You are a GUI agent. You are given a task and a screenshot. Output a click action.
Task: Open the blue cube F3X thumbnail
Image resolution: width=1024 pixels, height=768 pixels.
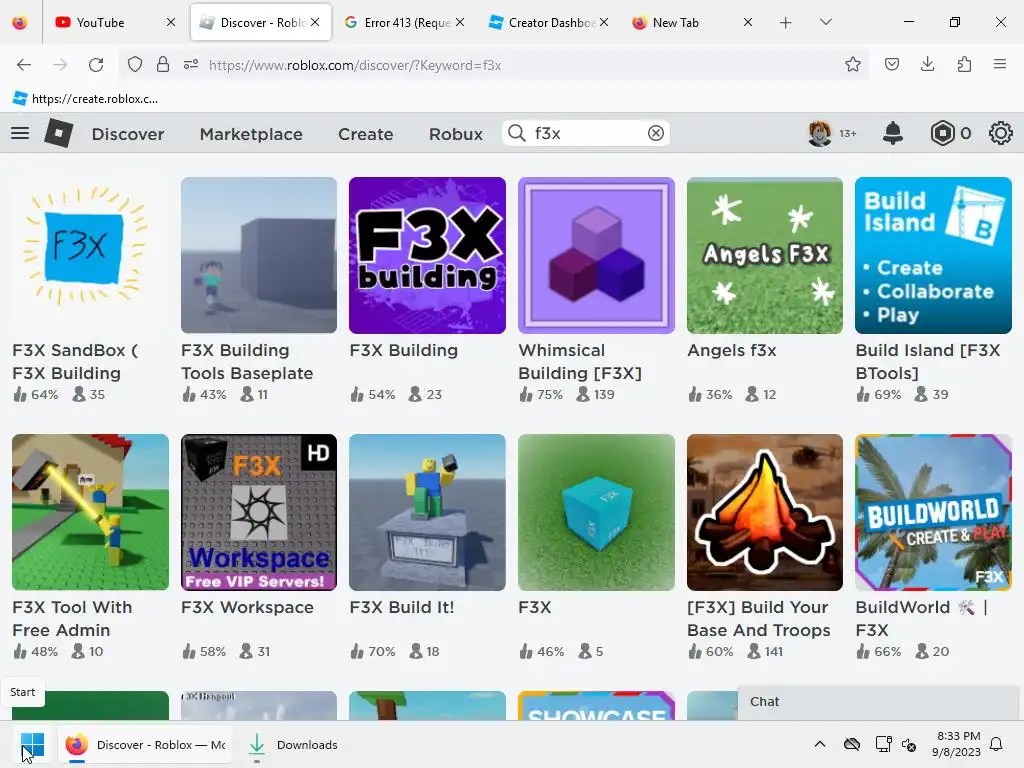tap(596, 512)
